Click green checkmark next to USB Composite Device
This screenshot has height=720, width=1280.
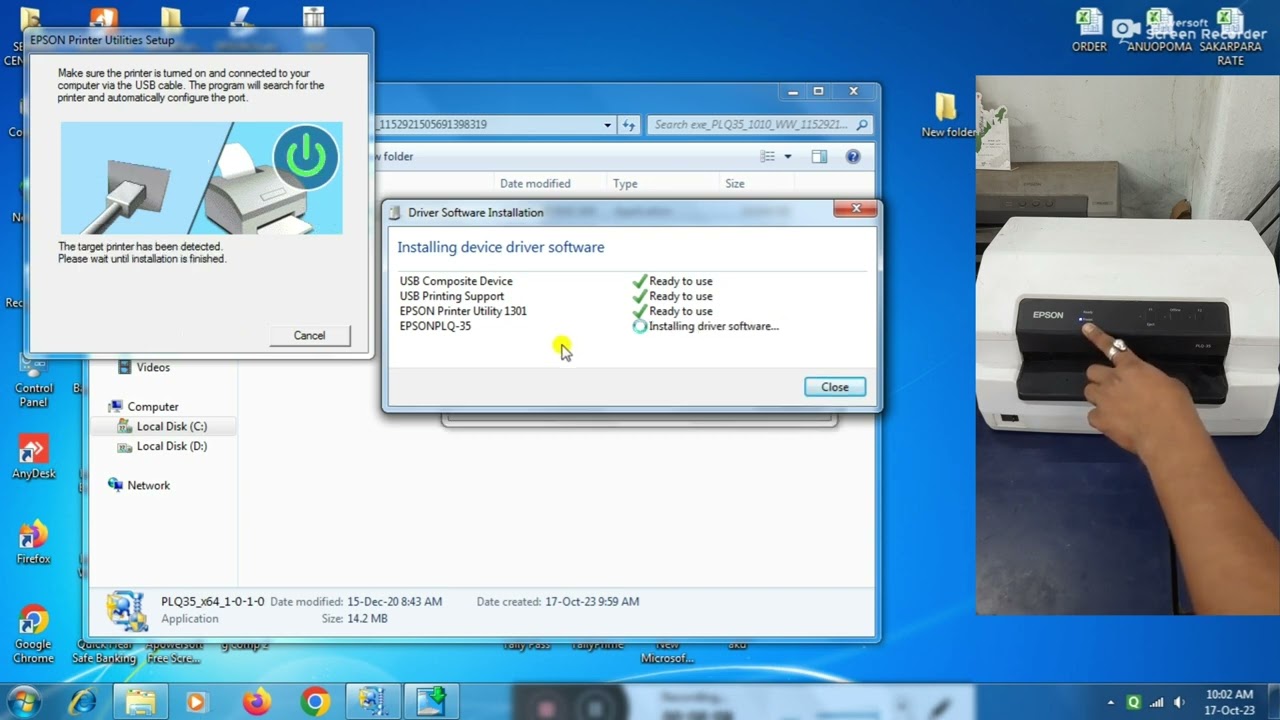pos(640,281)
